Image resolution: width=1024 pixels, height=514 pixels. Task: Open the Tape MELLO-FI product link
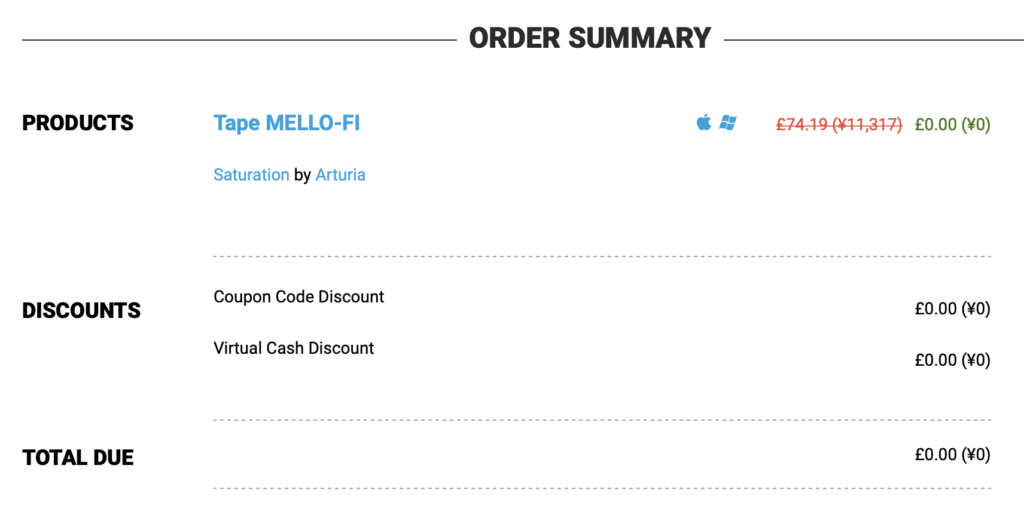287,123
